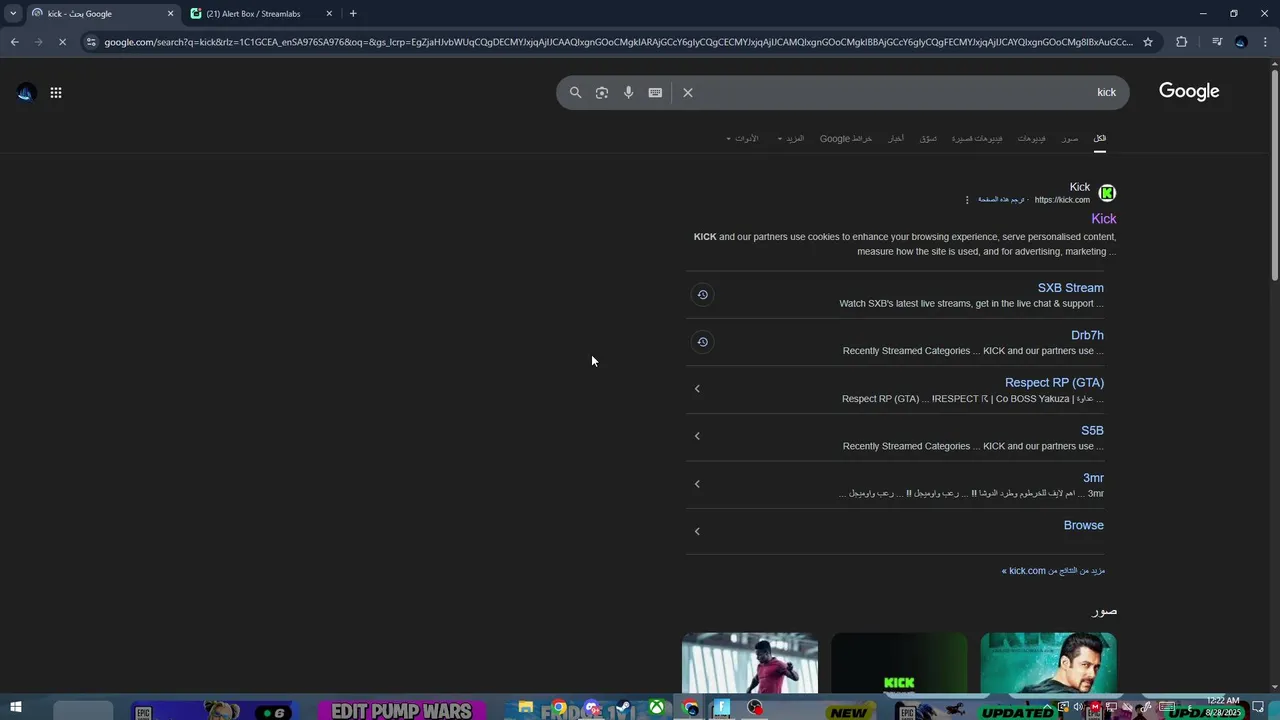Open the three-dot menu beside kick.com URL
Viewport: 1280px width, 720px height.
pyautogui.click(x=967, y=200)
